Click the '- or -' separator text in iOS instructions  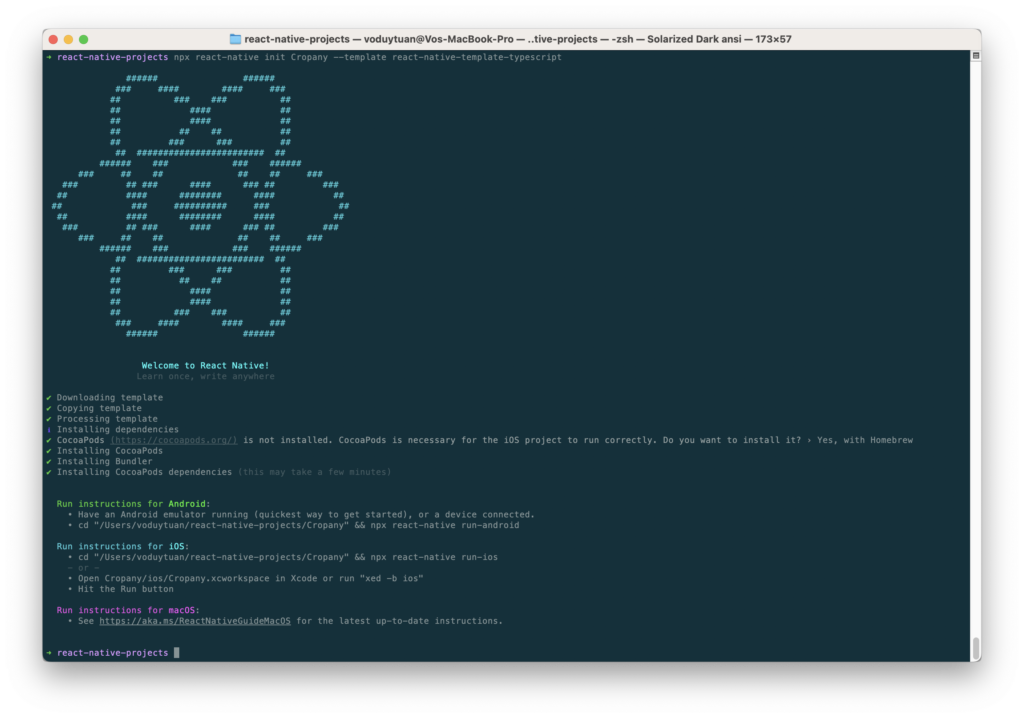(x=83, y=568)
